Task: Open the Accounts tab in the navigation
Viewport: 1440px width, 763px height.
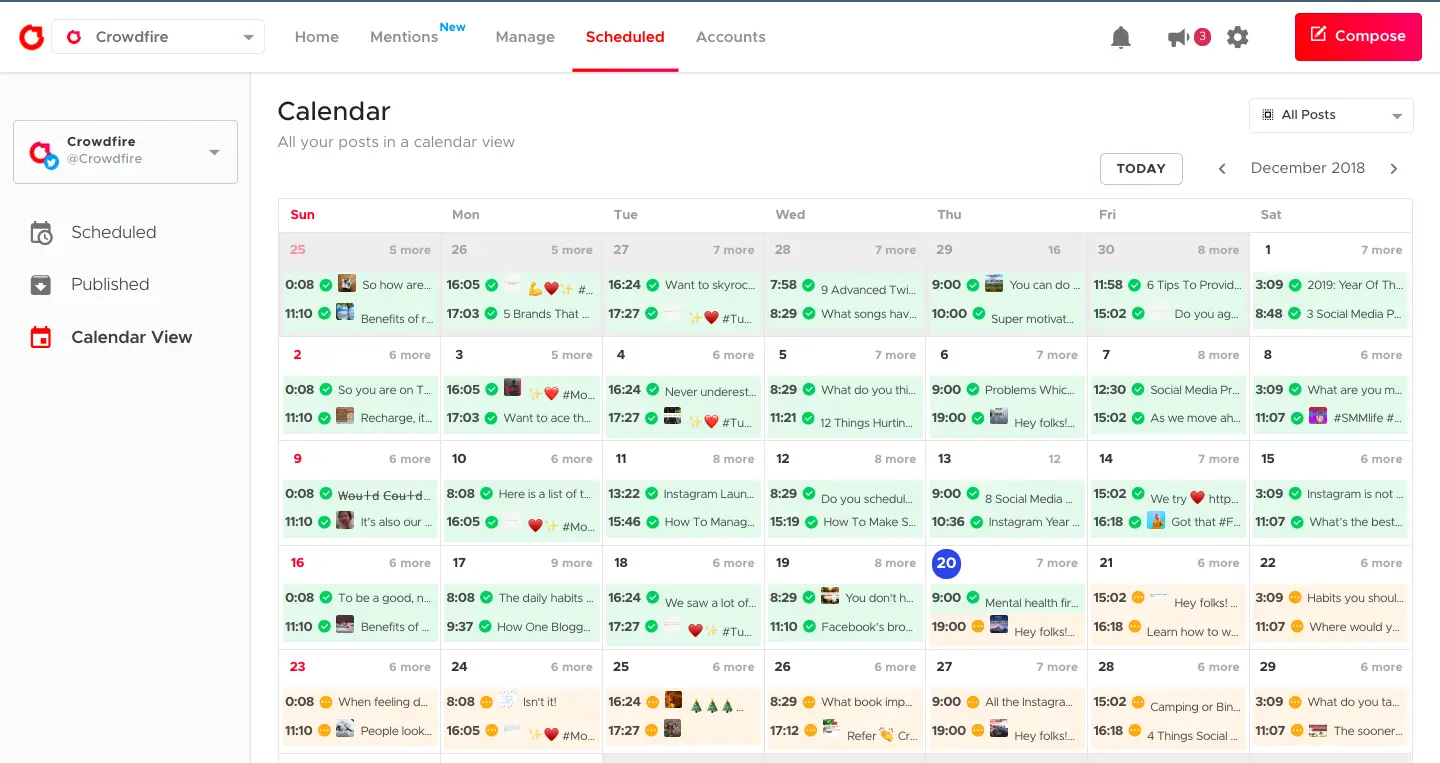Action: 730,36
